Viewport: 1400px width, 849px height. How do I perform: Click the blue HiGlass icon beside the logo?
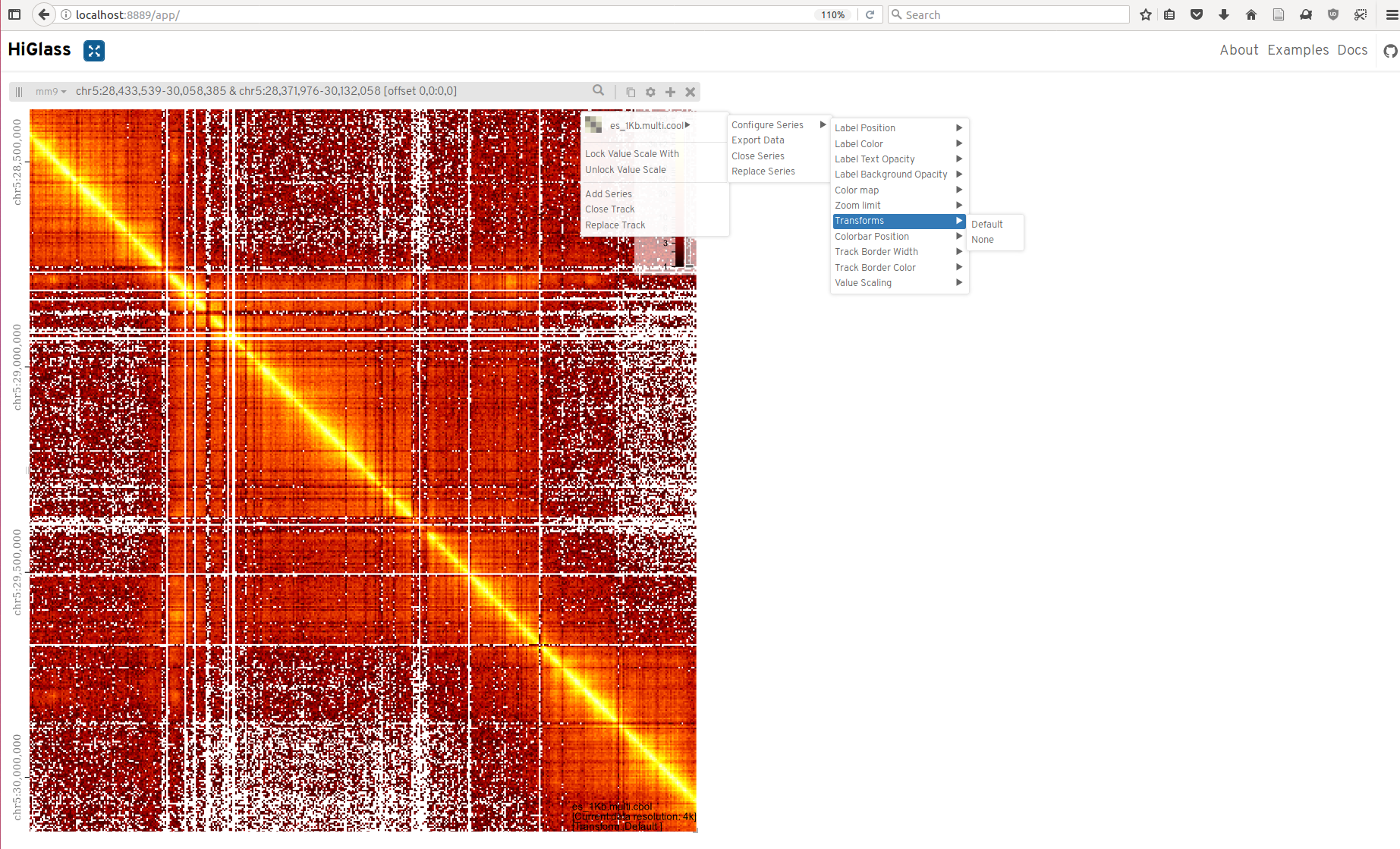point(94,51)
